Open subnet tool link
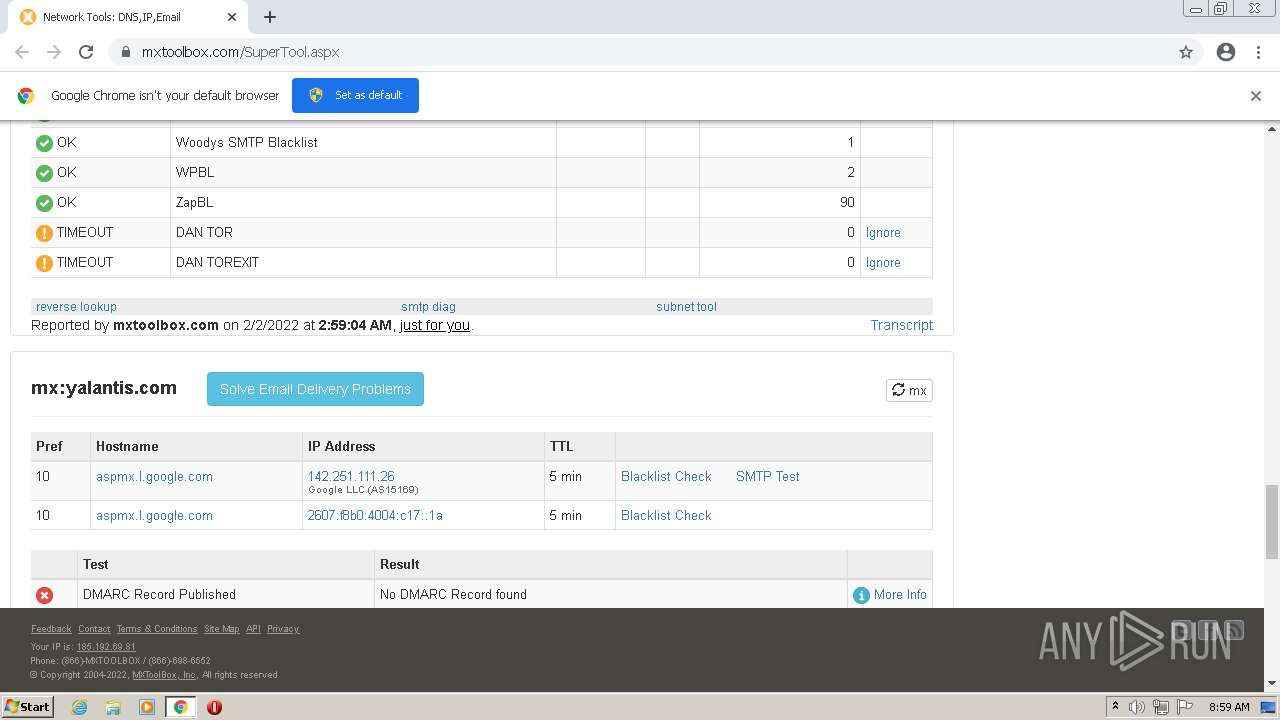Screen dimensions: 1280x720 pyautogui.click(x=686, y=307)
